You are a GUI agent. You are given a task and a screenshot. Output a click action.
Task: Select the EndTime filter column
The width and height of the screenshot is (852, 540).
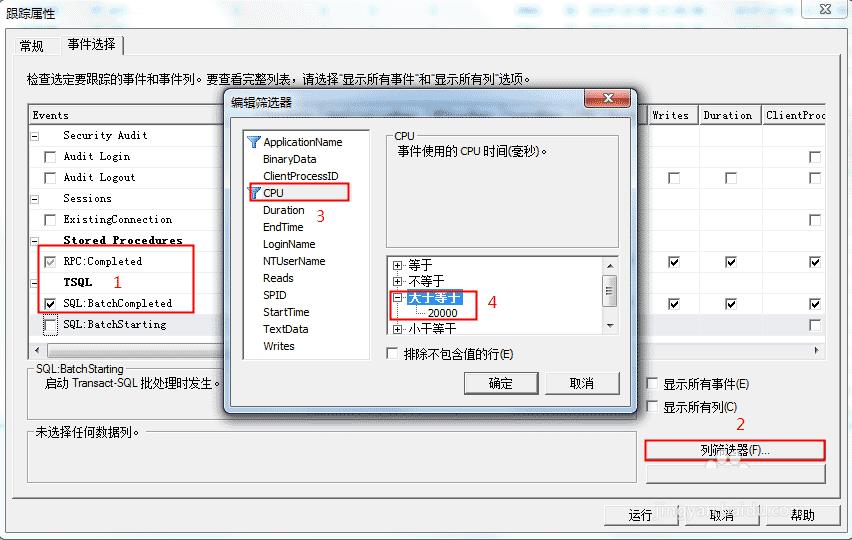283,227
